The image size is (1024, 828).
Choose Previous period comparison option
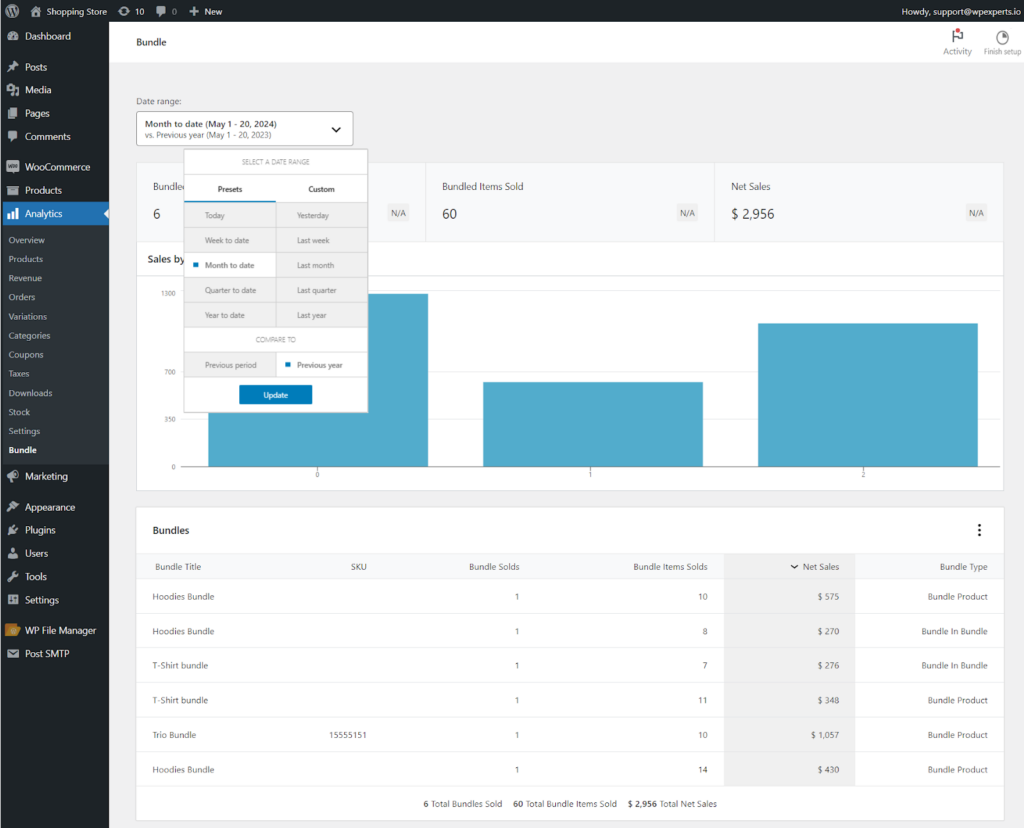(x=230, y=365)
